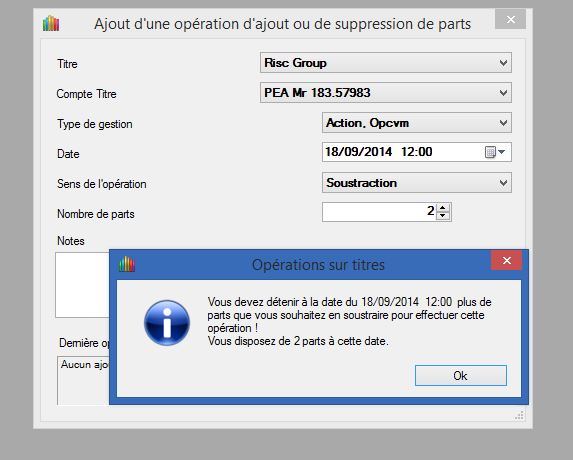573x460 pixels.
Task: Click the Notes label
Action: [x=71, y=241]
